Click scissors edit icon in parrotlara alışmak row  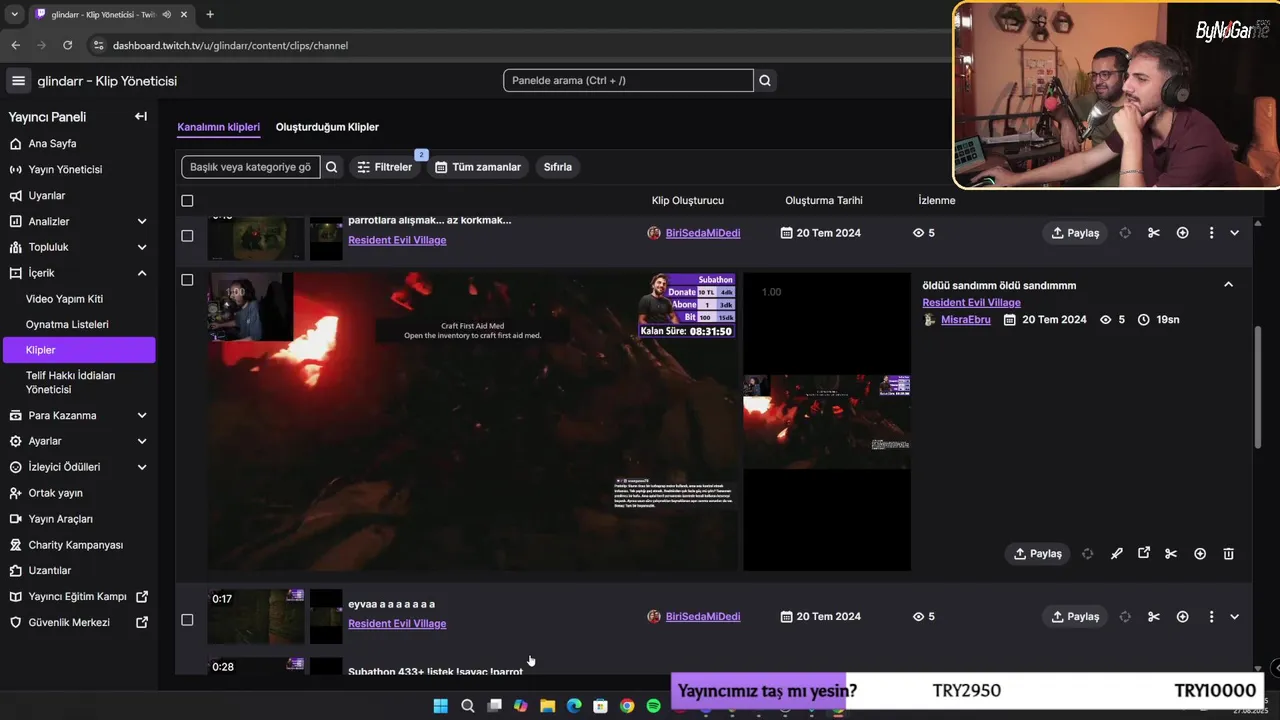1154,233
